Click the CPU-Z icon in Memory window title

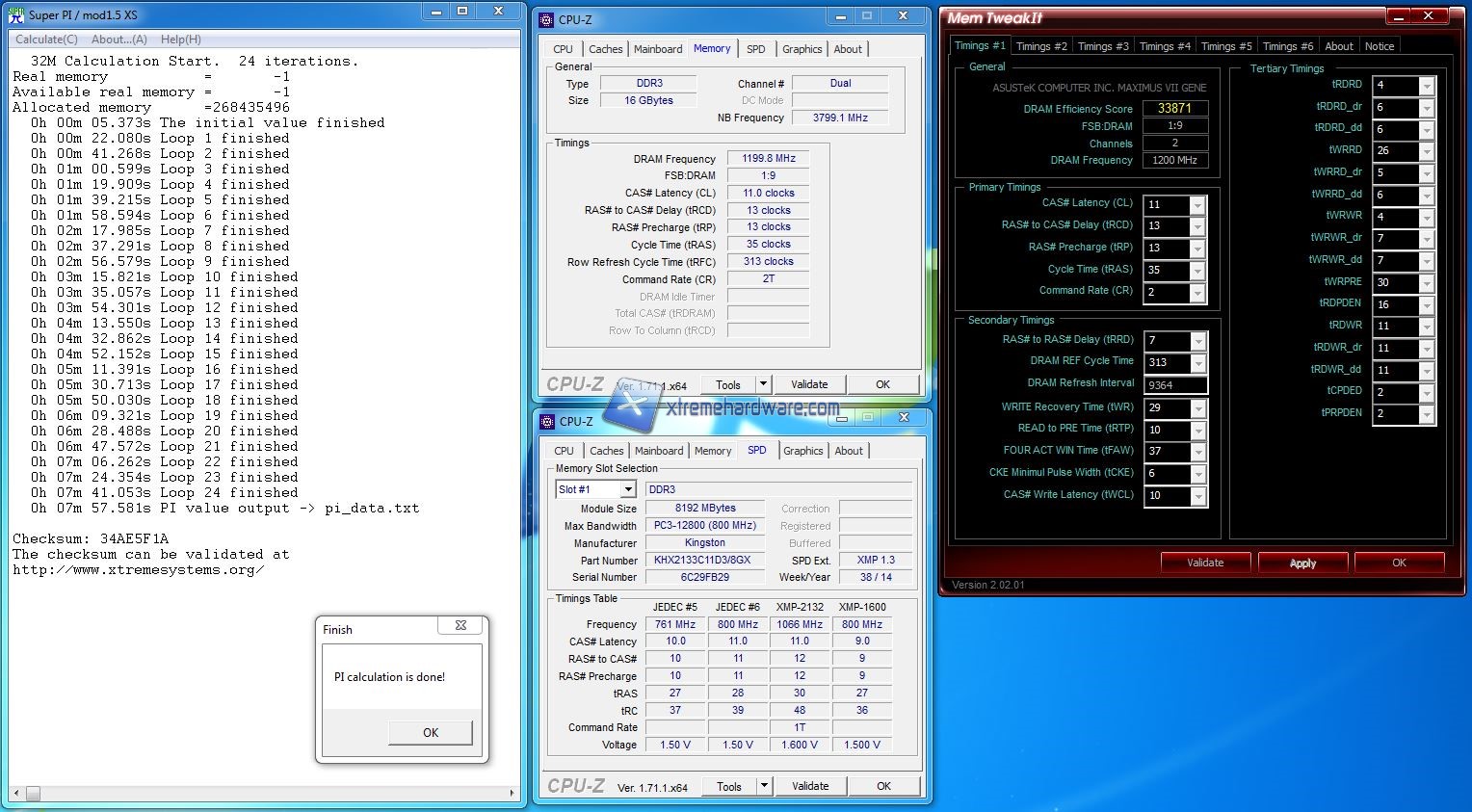[x=546, y=19]
